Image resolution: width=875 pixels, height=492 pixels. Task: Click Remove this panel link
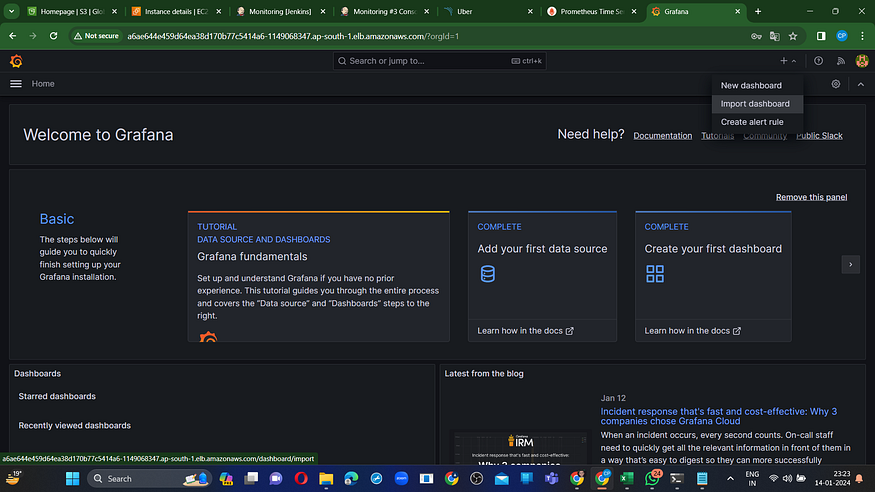811,197
